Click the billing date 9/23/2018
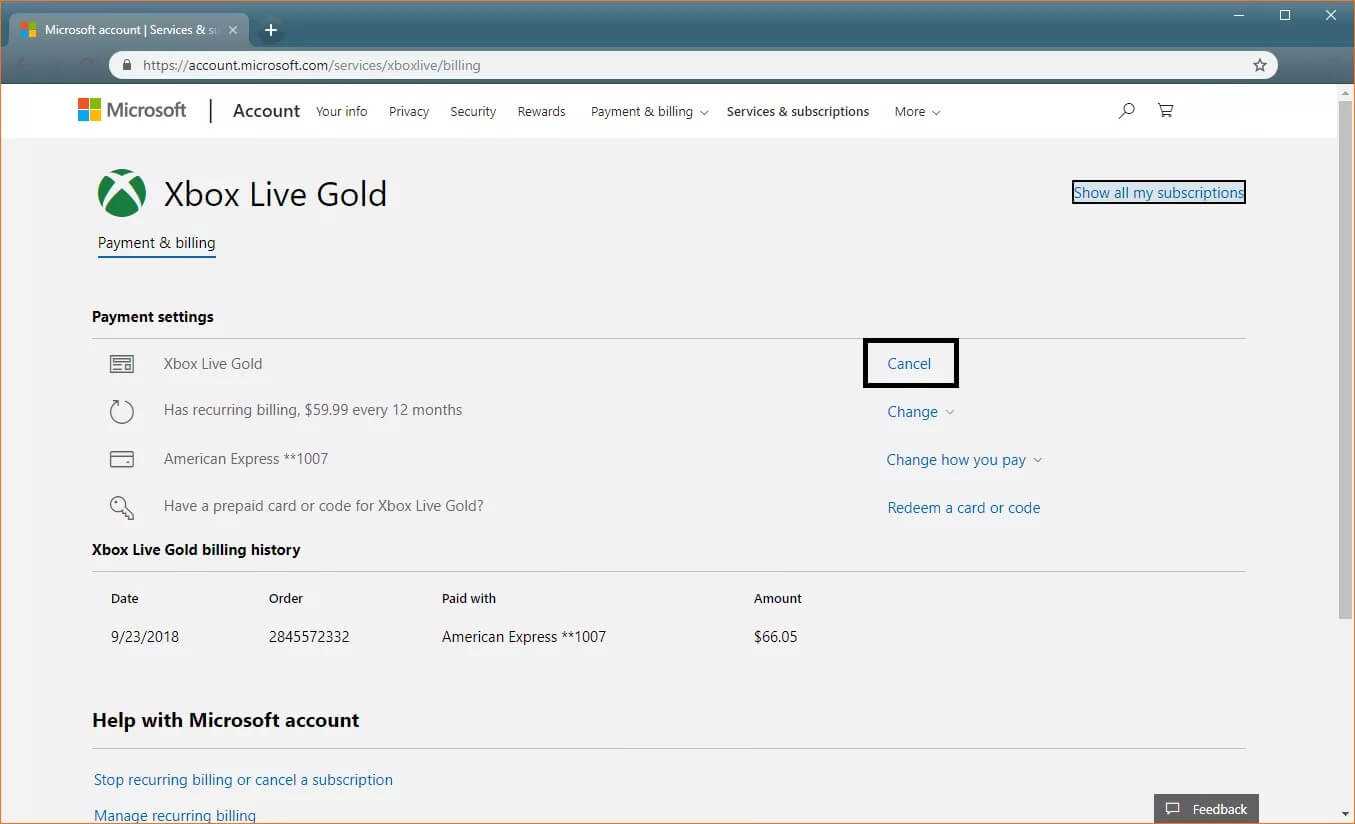Image resolution: width=1355 pixels, height=824 pixels. click(145, 637)
